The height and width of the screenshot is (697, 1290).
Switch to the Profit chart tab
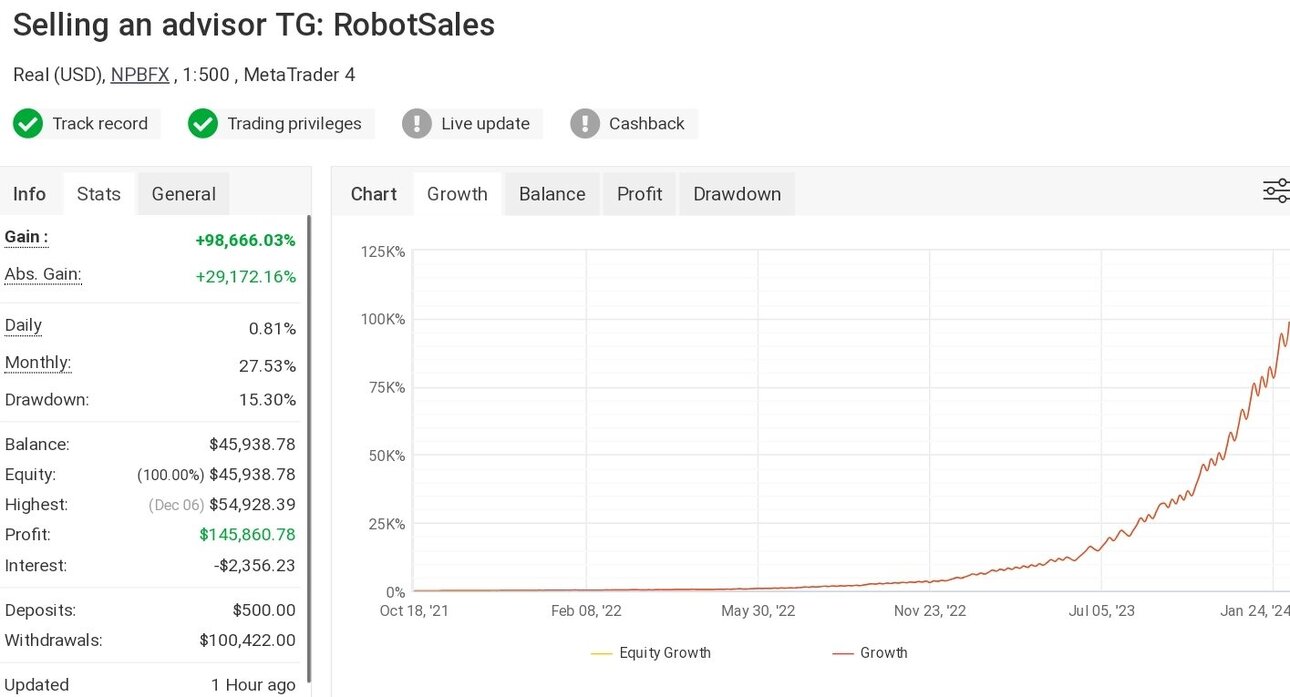640,194
